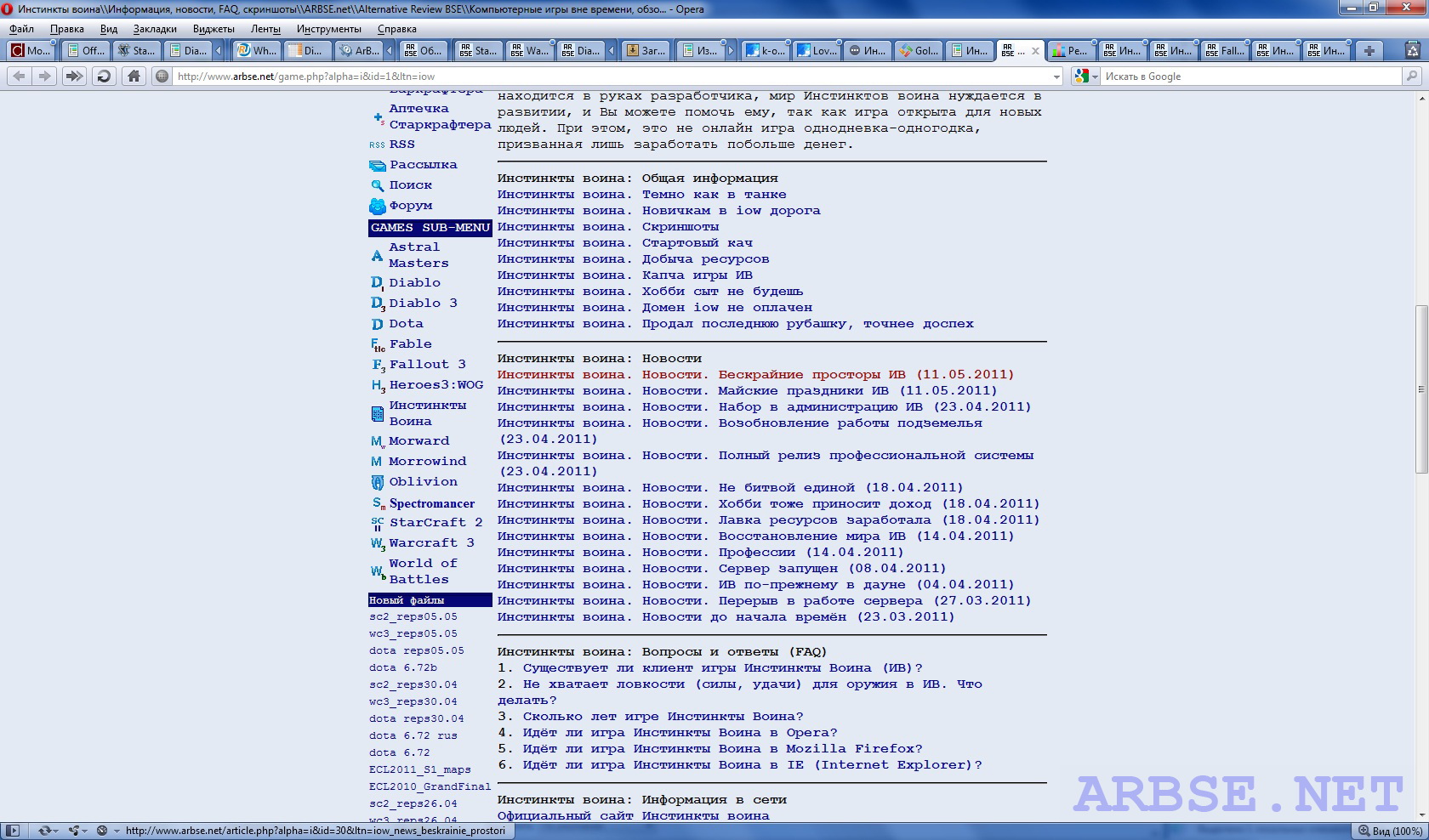This screenshot has width=1429, height=840.
Task: Open the World of Battles game section
Action: pyautogui.click(x=423, y=571)
